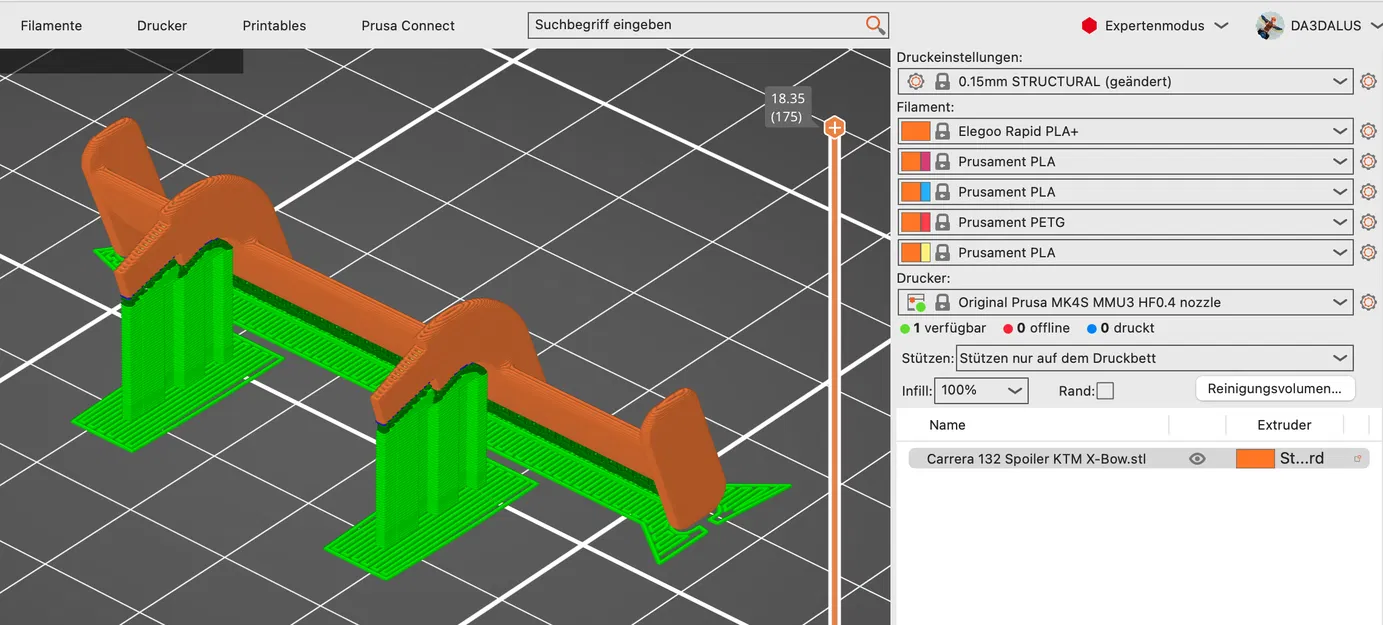Expand the magenta Prusament PLA dropdown arrow
This screenshot has height=625, width=1383.
tap(1340, 161)
